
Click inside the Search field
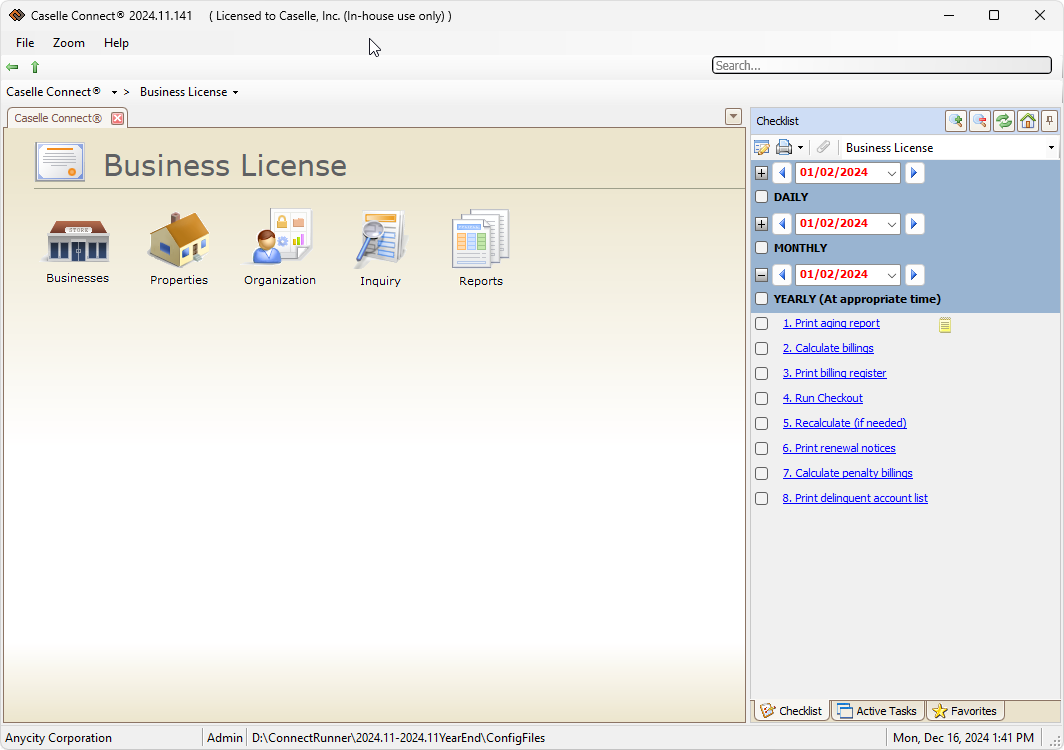[x=880, y=64]
